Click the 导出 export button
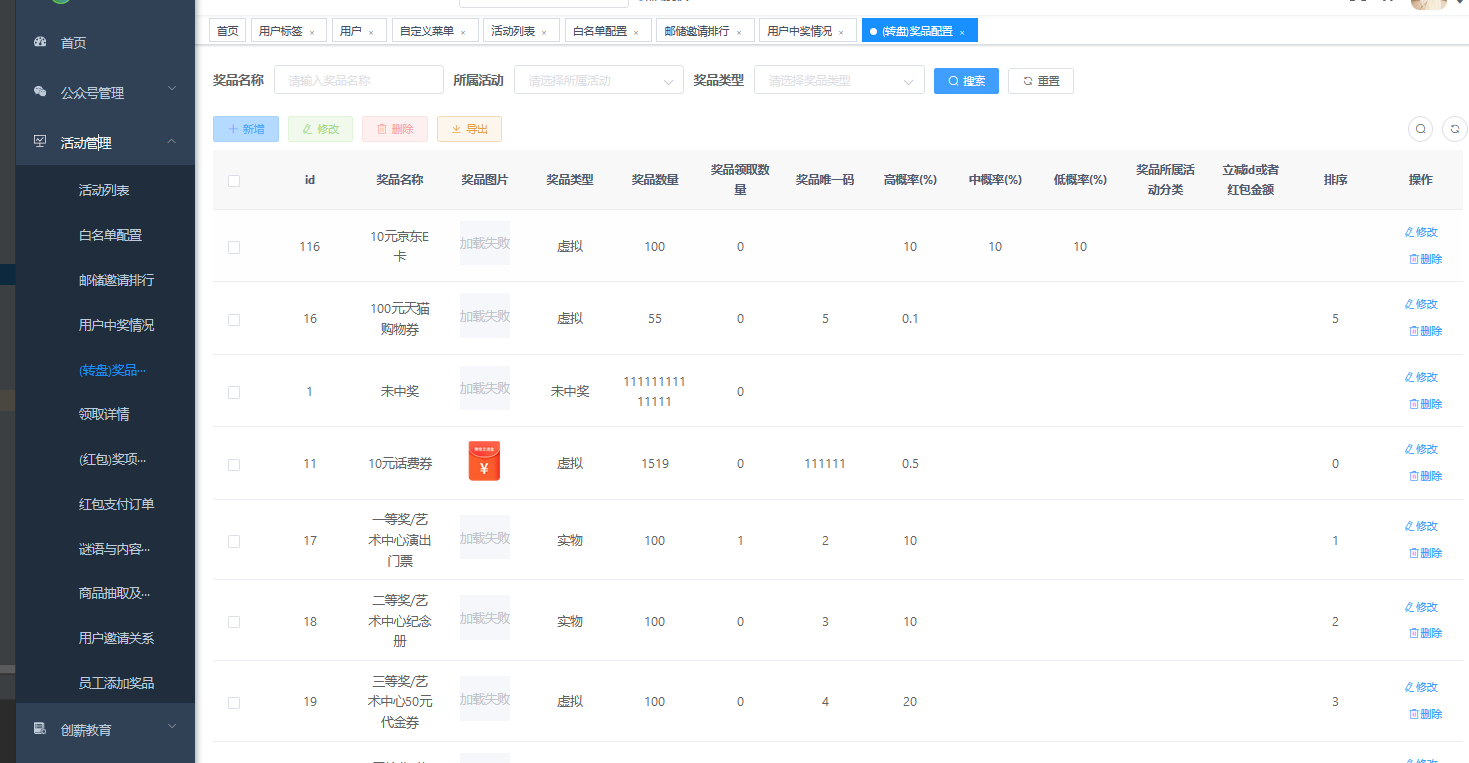The width and height of the screenshot is (1469, 763). (469, 129)
